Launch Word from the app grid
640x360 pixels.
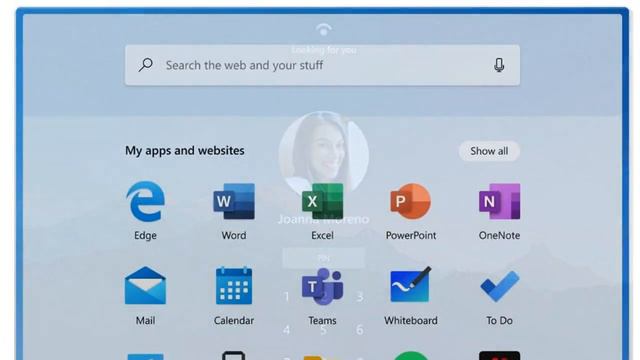pos(234,202)
